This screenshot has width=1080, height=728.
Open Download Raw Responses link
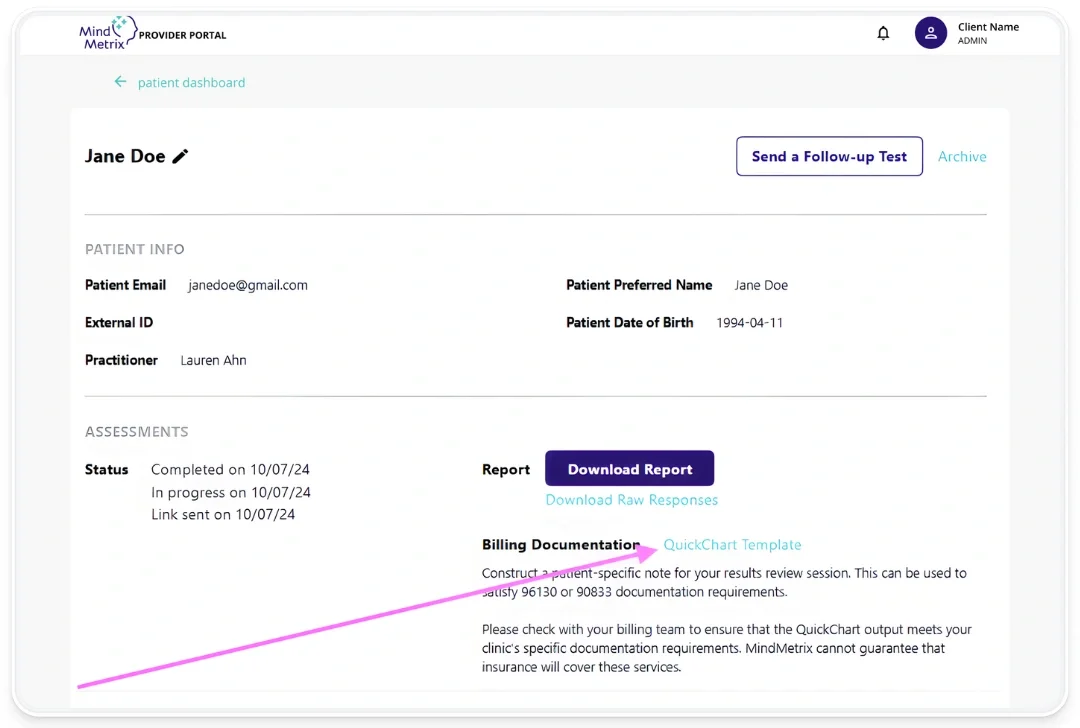coord(631,500)
